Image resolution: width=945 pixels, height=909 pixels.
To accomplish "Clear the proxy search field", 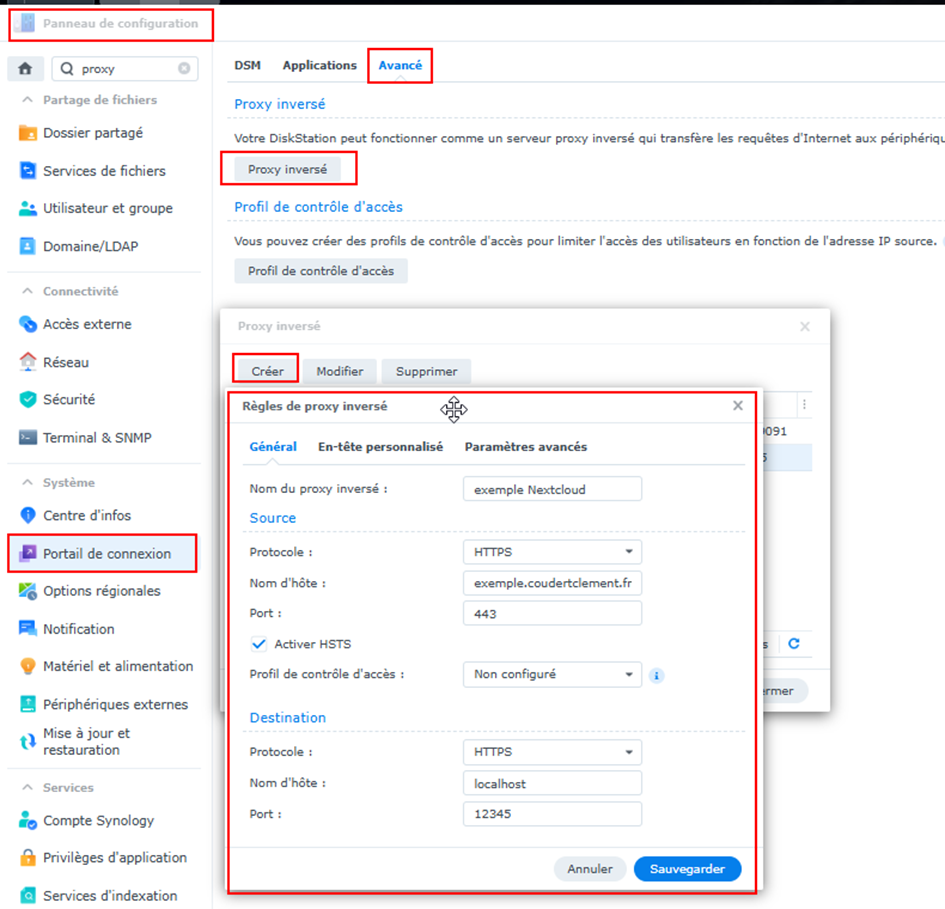I will click(184, 69).
